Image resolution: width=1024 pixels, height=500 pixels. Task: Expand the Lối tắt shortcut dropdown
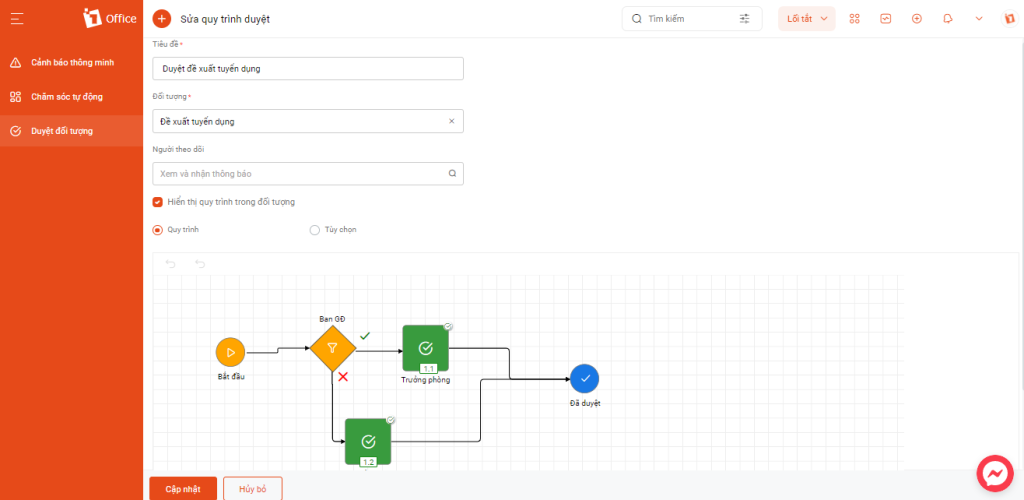coord(806,18)
